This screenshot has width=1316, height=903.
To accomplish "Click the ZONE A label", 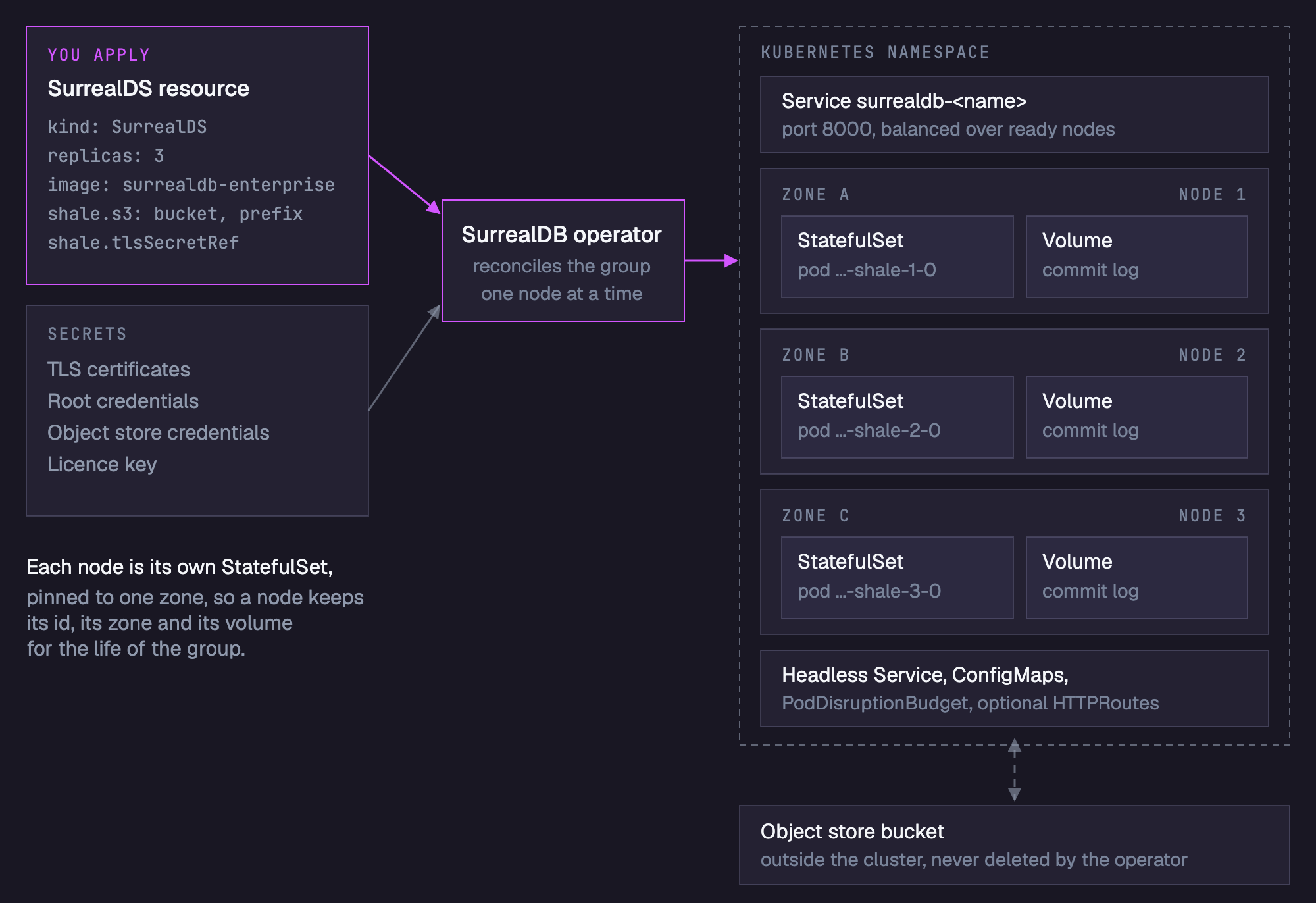I will point(815,194).
